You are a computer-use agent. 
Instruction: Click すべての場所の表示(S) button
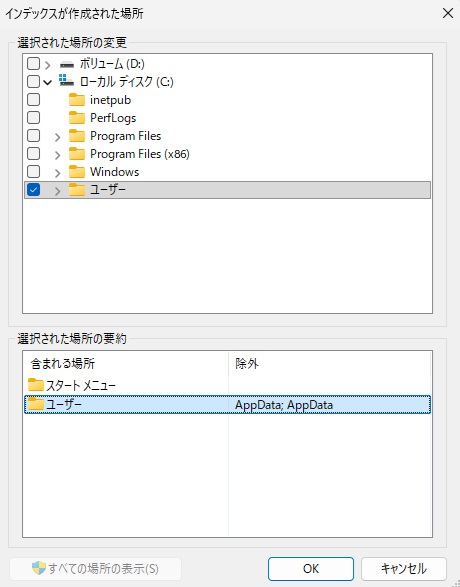(95, 569)
